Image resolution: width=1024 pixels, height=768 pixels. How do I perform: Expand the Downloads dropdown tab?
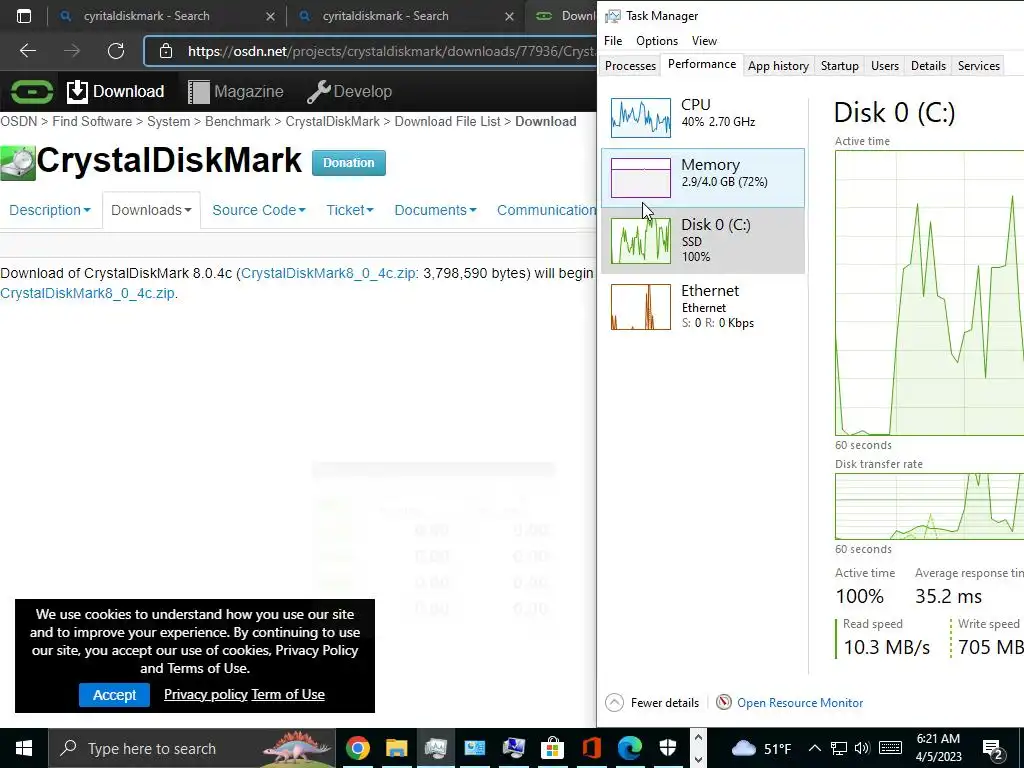[151, 210]
